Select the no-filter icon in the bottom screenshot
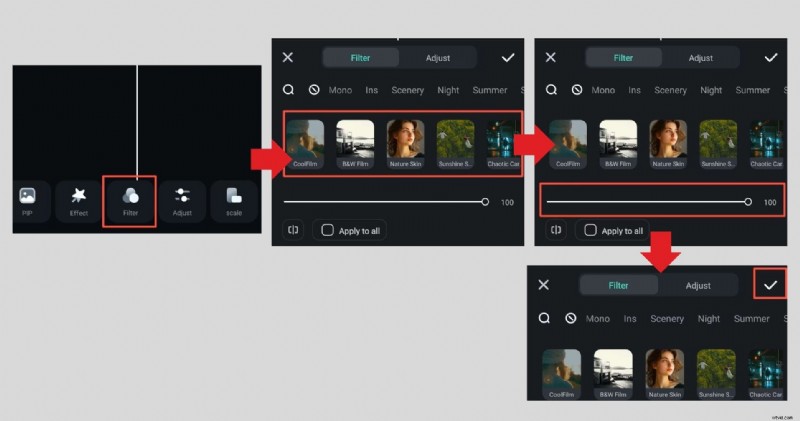800x421 pixels. coord(570,318)
